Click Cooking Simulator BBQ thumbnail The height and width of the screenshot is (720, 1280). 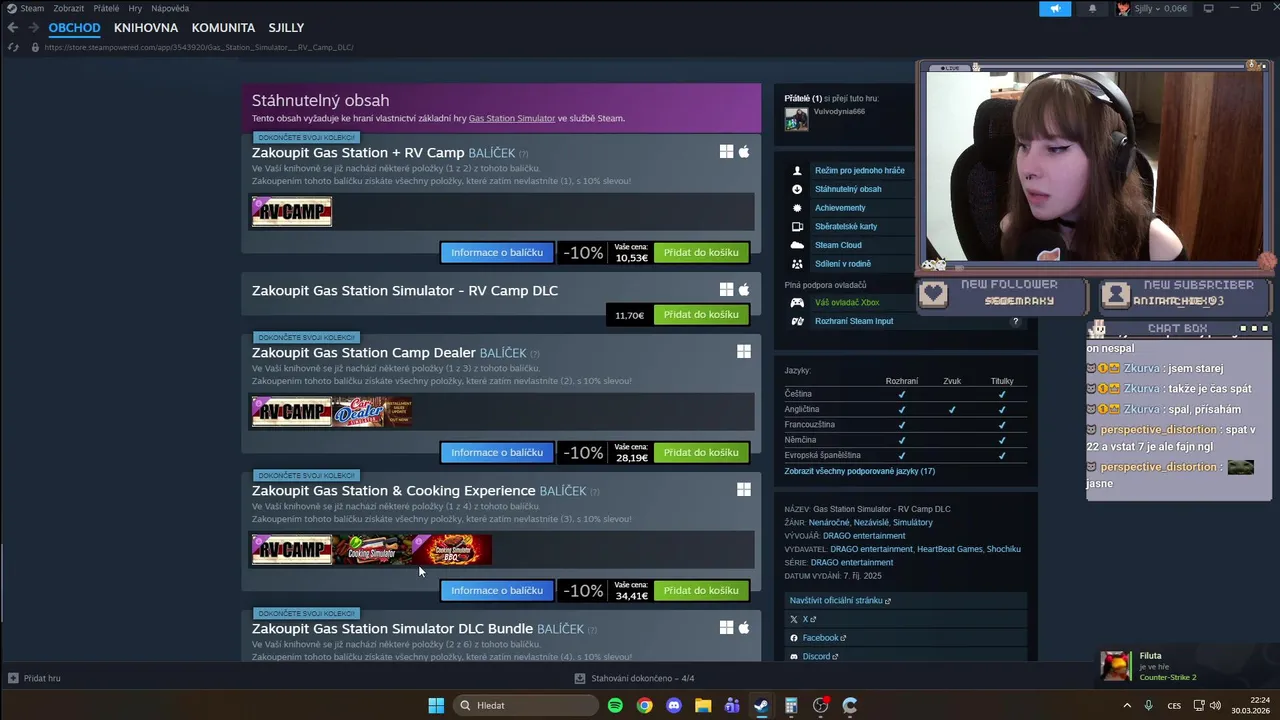coord(452,550)
